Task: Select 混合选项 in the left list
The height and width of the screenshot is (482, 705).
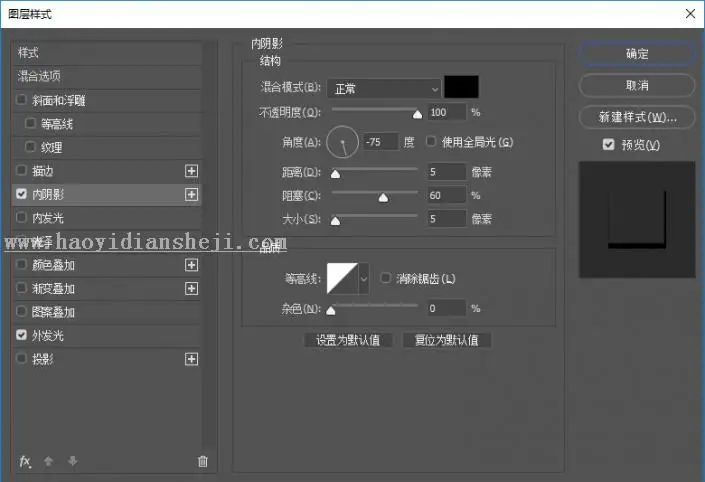Action: pyautogui.click(x=107, y=76)
